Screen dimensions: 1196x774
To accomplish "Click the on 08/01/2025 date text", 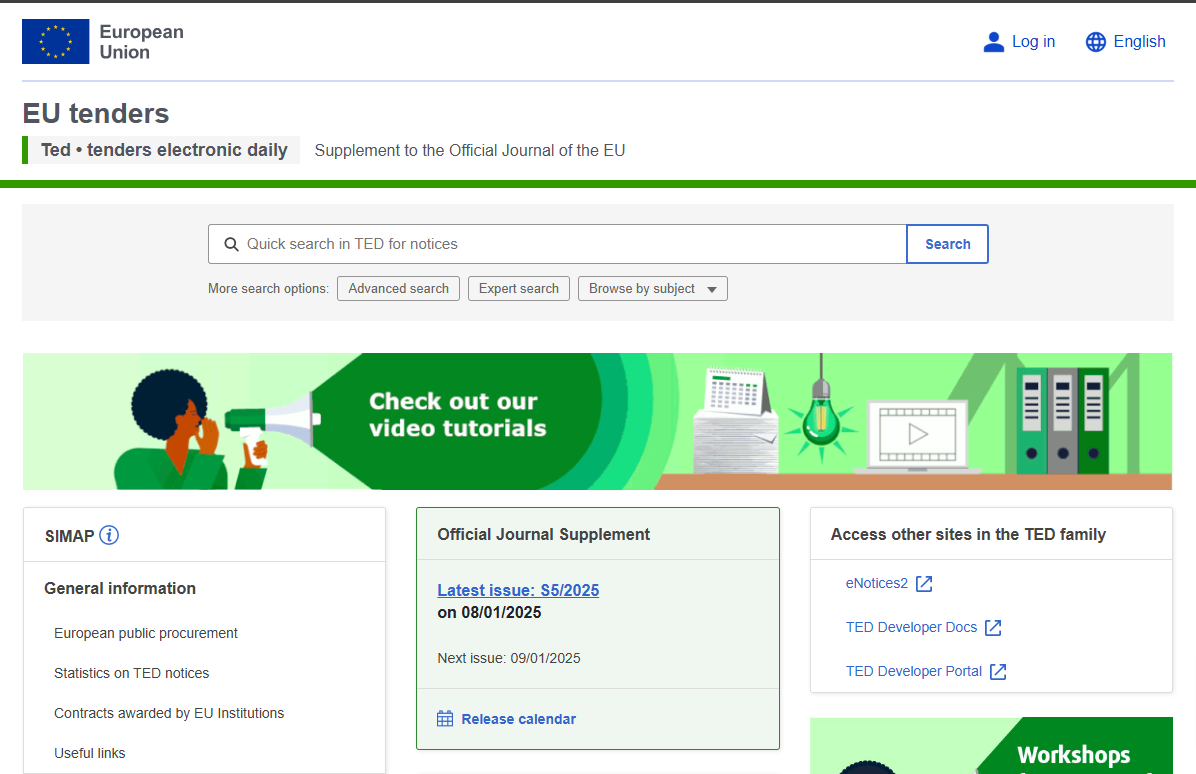I will pos(489,612).
